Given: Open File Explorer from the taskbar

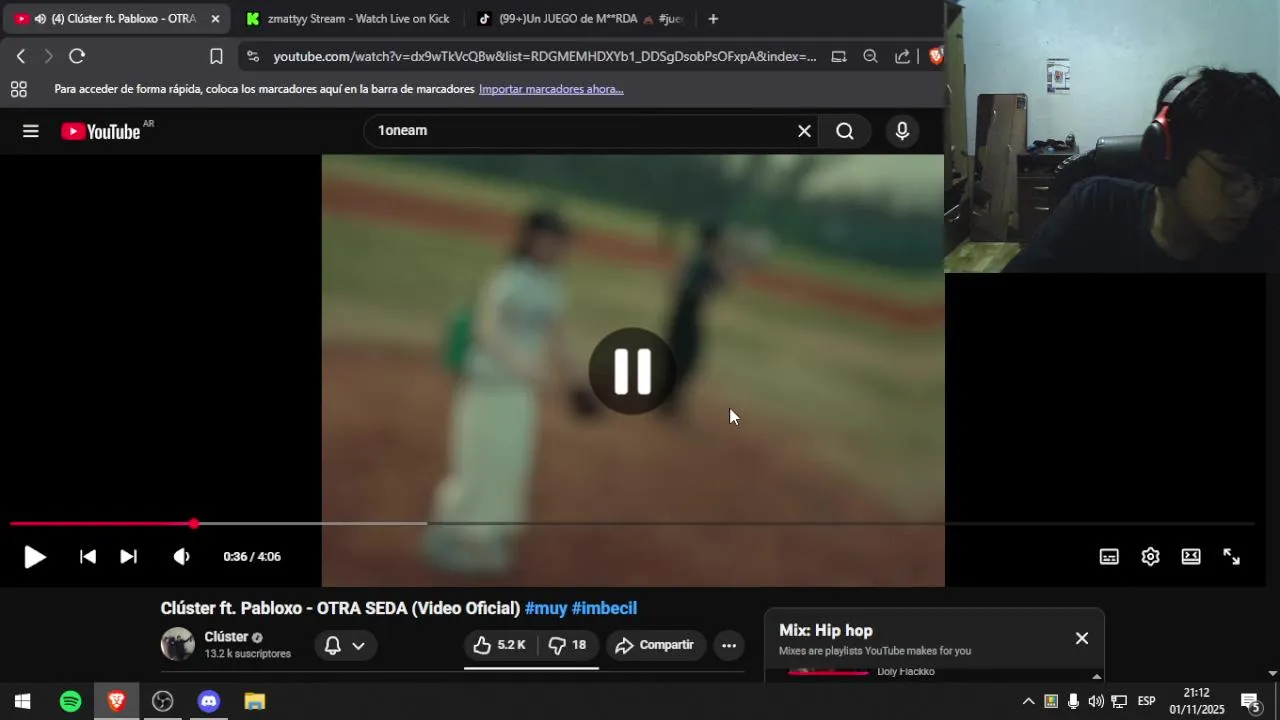Looking at the screenshot, I should [255, 701].
